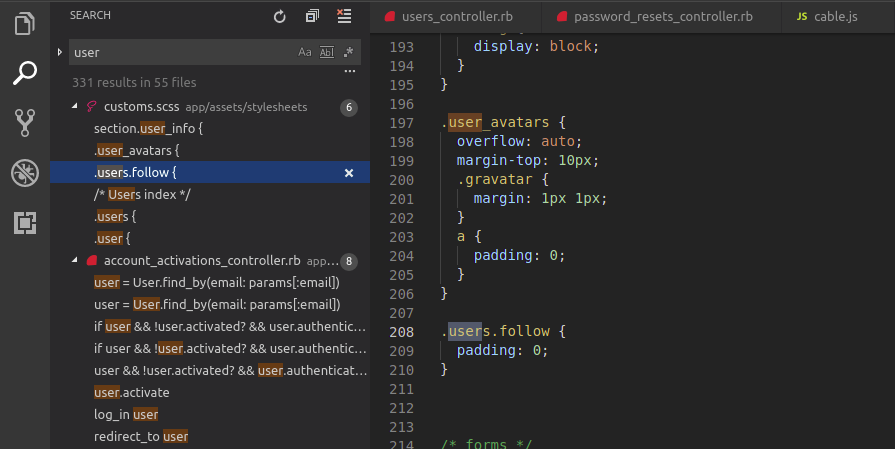Open the Source Control view
895x449 pixels.
[x=25, y=123]
